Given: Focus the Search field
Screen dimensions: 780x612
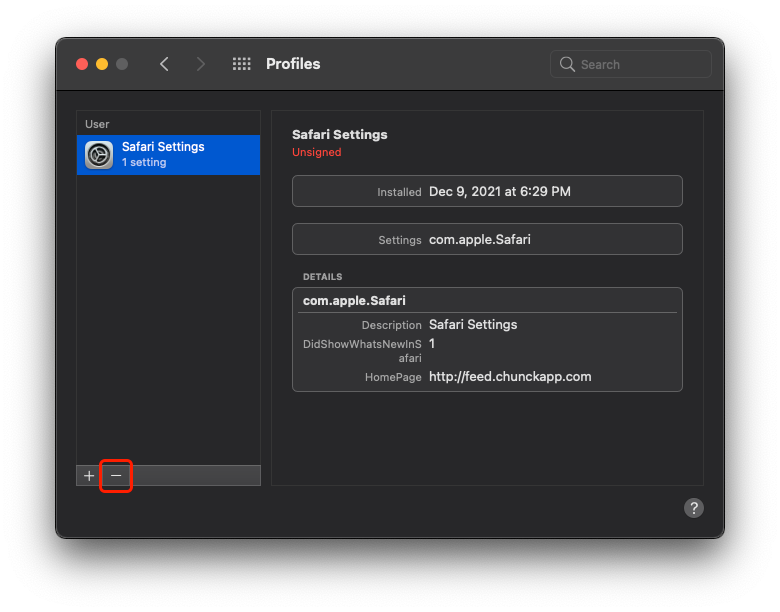Looking at the screenshot, I should (x=631, y=64).
